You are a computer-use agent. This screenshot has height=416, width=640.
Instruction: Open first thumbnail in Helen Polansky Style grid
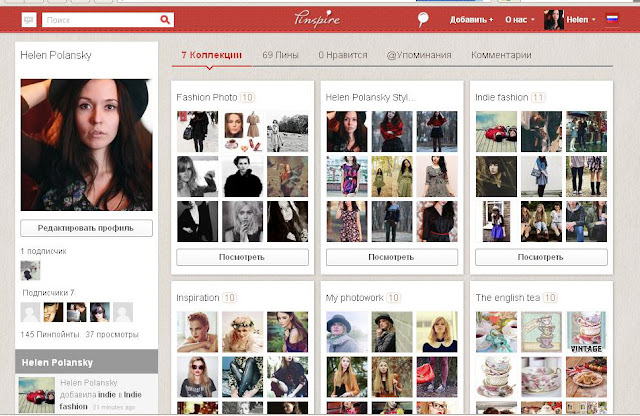pyautogui.click(x=347, y=131)
